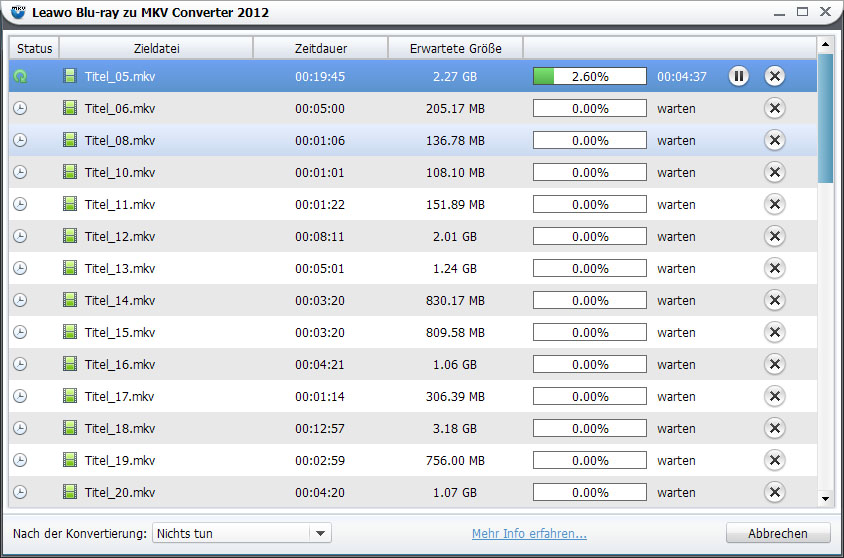Cancel the Titel_05.mkv conversion with X icon
The height and width of the screenshot is (558, 844).
(774, 76)
